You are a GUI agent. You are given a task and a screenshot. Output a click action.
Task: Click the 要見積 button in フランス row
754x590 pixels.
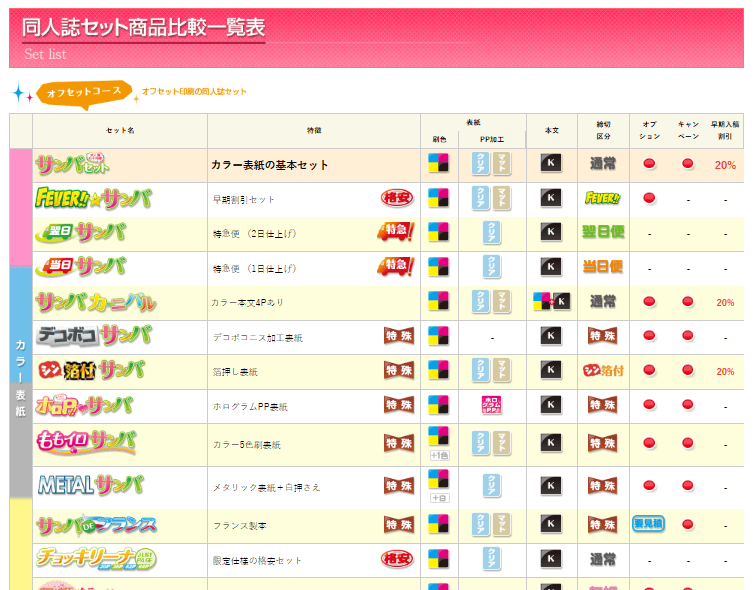(648, 524)
